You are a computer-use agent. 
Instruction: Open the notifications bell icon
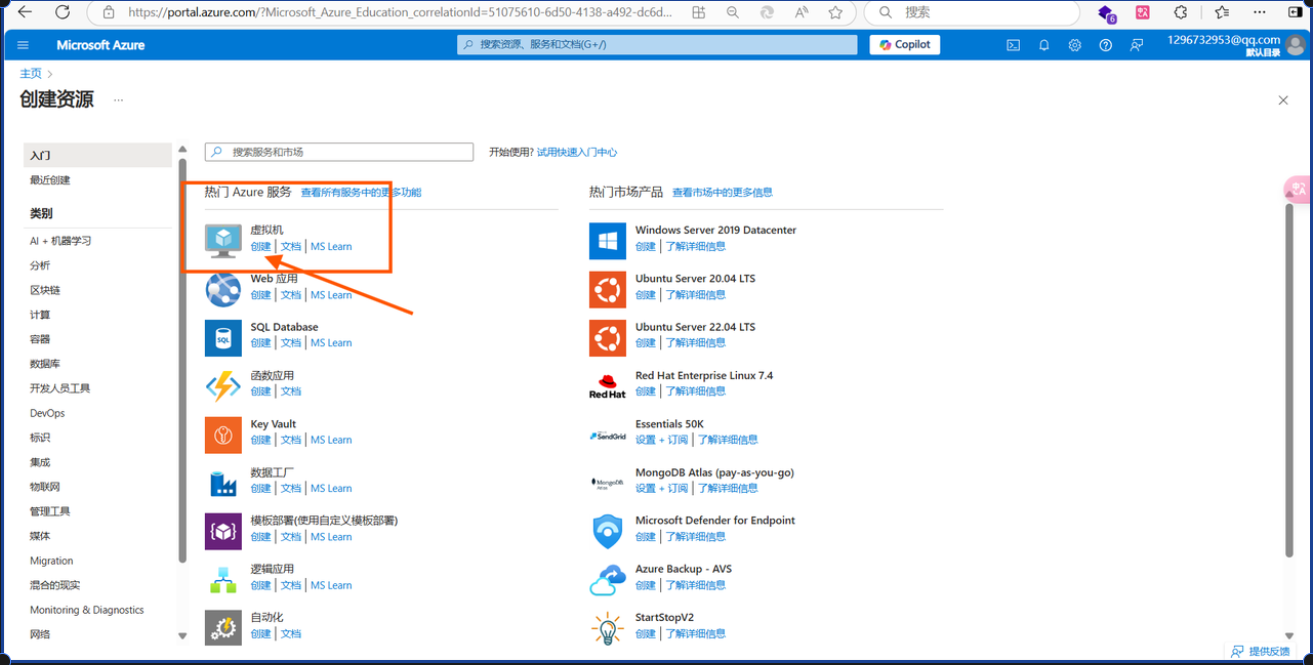click(x=1044, y=45)
